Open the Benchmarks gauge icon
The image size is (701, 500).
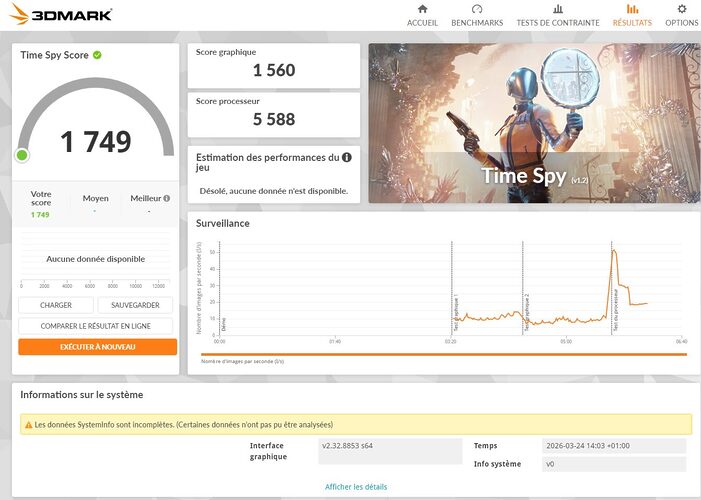477,9
